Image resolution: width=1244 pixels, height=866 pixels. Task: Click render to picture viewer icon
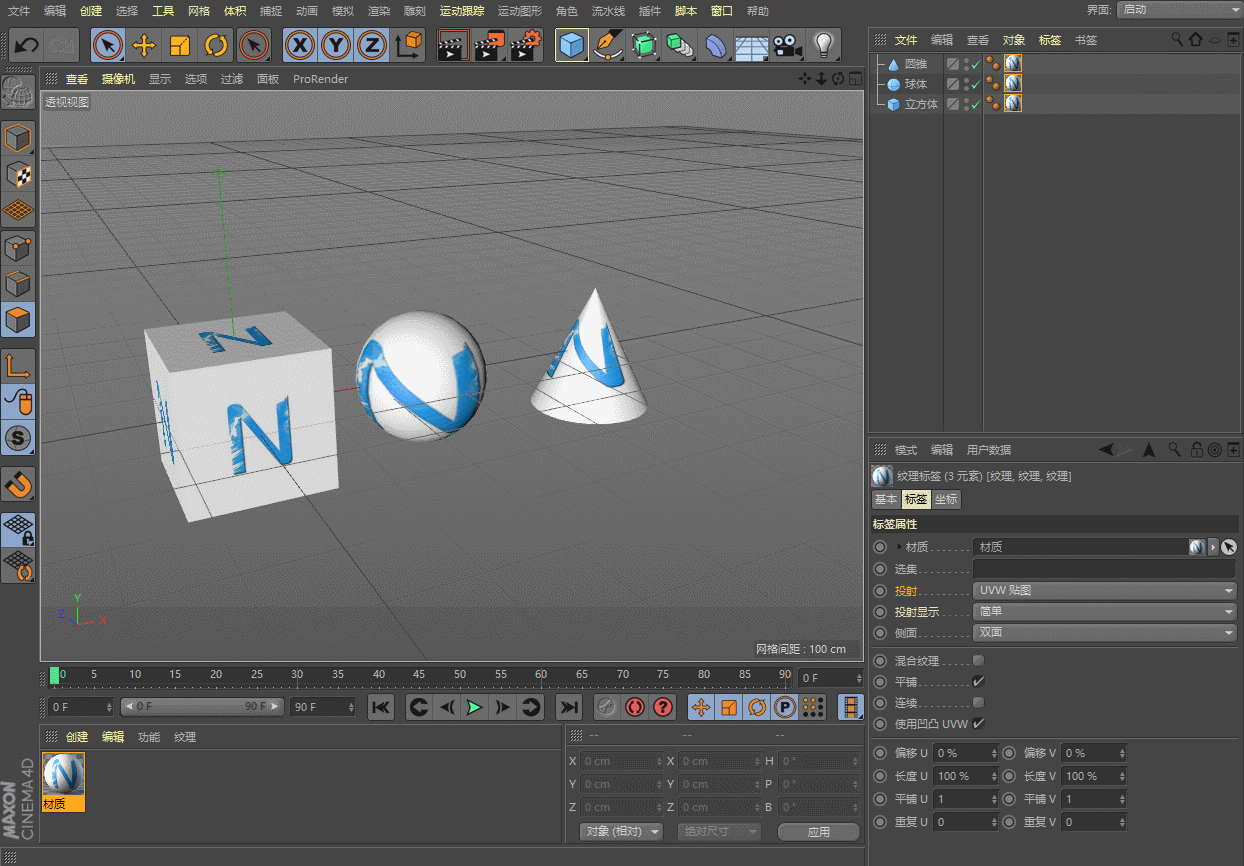click(489, 45)
